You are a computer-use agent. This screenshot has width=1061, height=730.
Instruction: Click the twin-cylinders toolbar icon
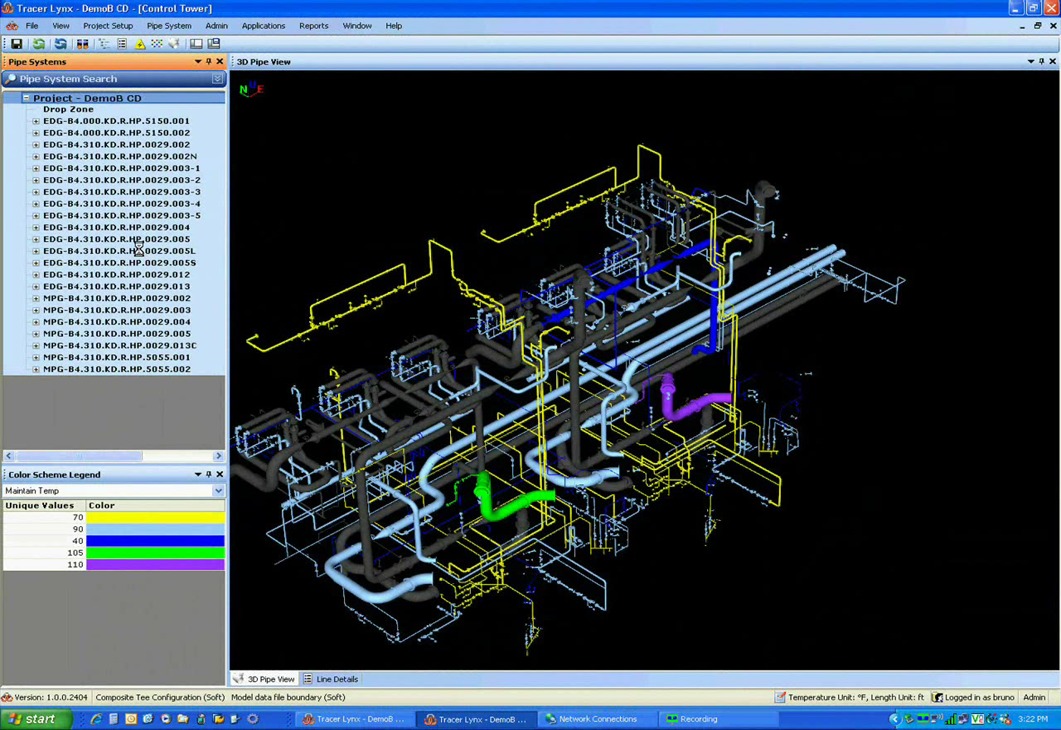click(83, 44)
